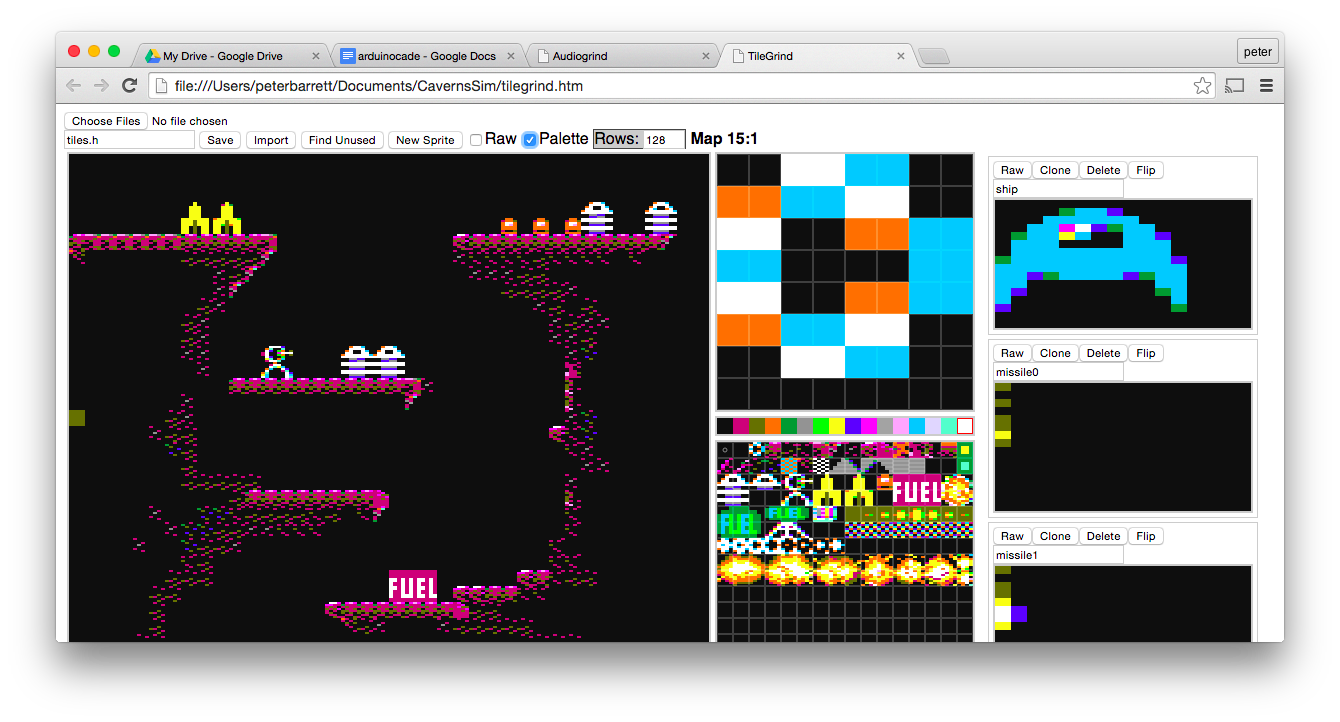Image resolution: width=1340 pixels, height=722 pixels.
Task: Go back with the browser back arrow
Action: [73, 86]
